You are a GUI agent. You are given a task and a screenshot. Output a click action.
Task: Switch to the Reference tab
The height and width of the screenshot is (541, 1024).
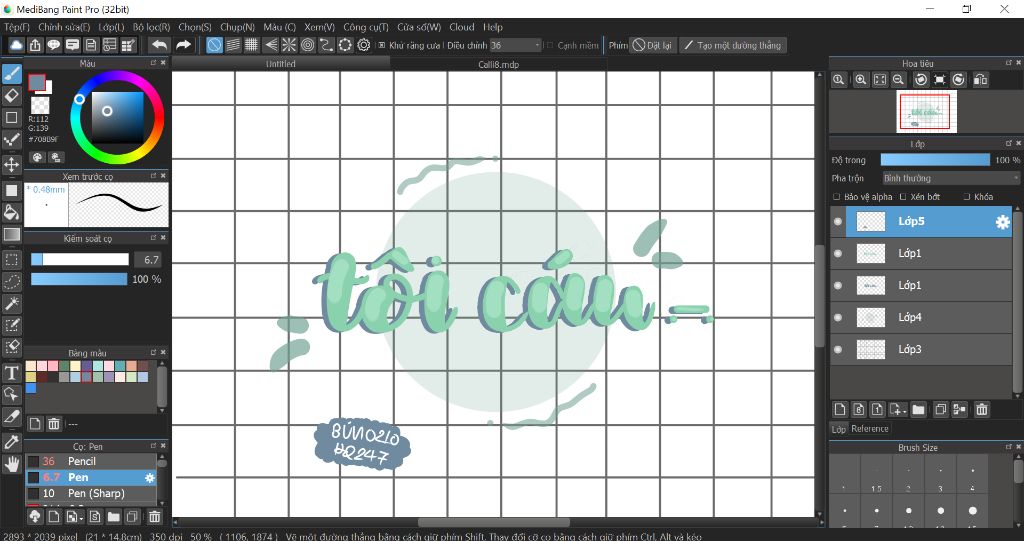(x=869, y=429)
